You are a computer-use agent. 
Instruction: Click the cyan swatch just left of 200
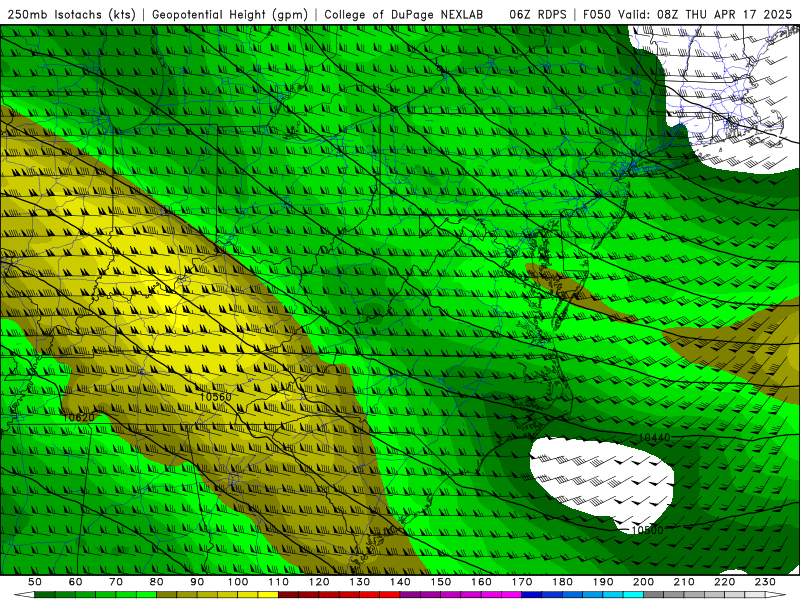[x=633, y=595]
